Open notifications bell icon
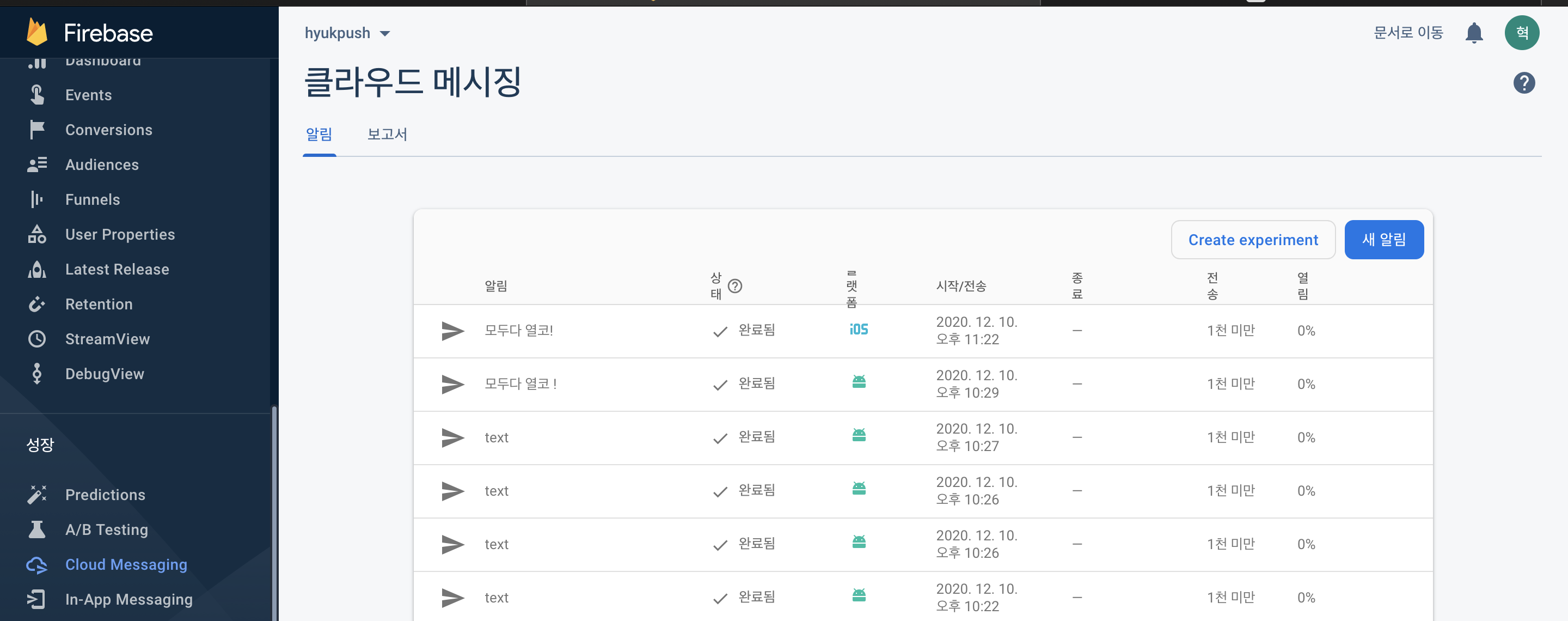Viewport: 1568px width, 621px height. (1473, 33)
